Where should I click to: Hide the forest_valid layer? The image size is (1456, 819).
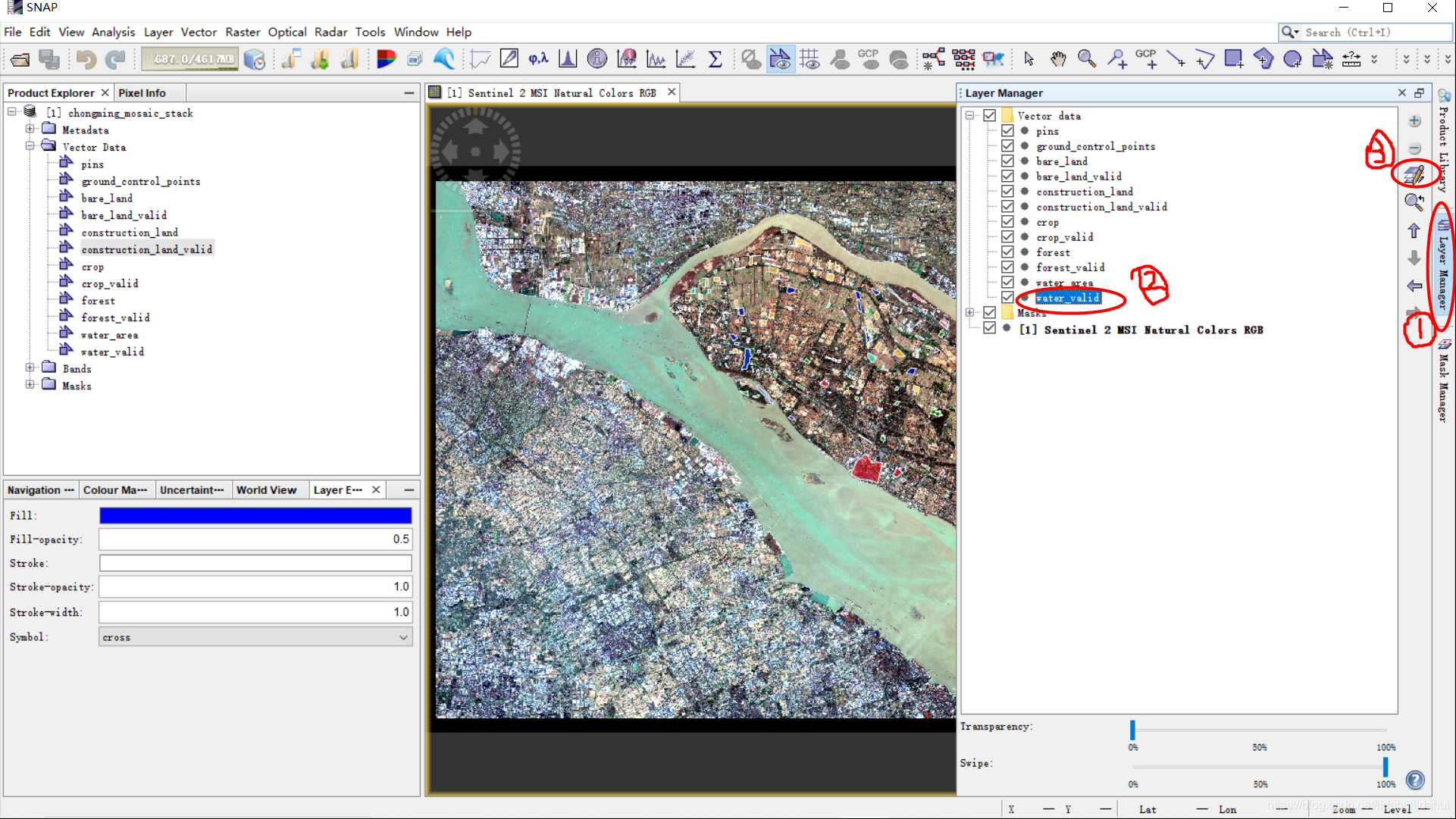point(1007,267)
